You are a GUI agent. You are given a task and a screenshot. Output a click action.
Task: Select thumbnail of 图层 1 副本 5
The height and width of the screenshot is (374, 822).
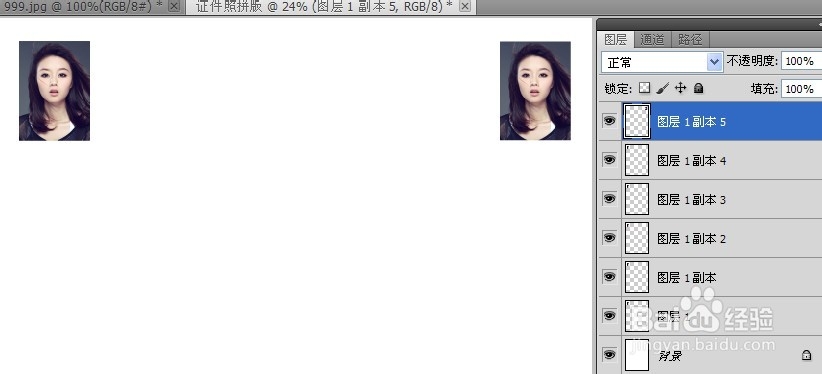[637, 121]
